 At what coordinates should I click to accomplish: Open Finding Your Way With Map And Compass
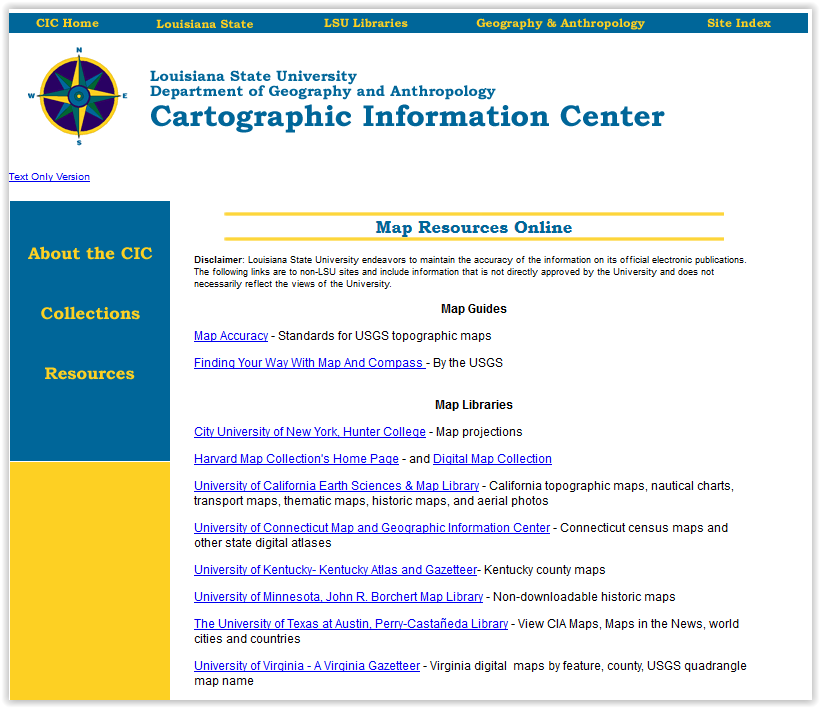pos(310,363)
